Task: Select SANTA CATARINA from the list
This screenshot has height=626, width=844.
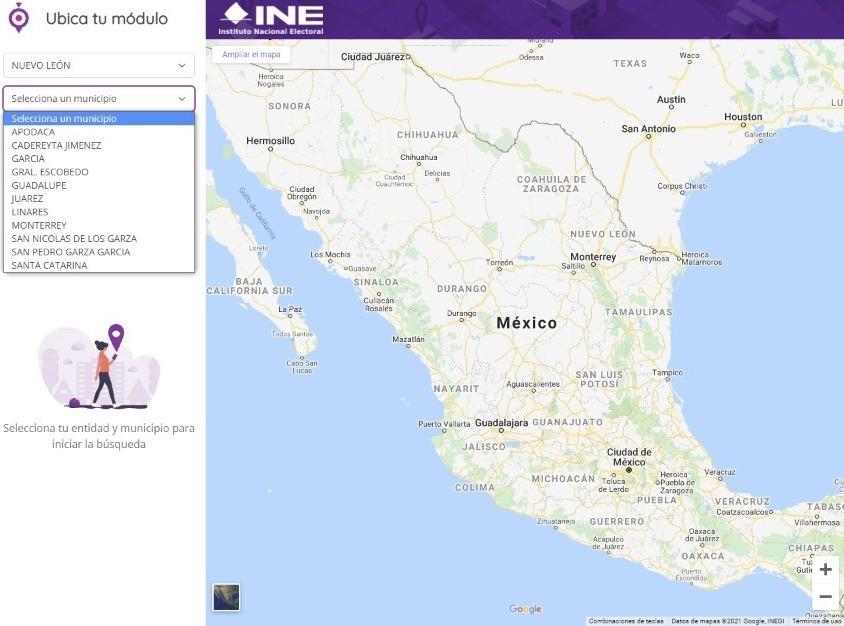Action: coord(49,265)
